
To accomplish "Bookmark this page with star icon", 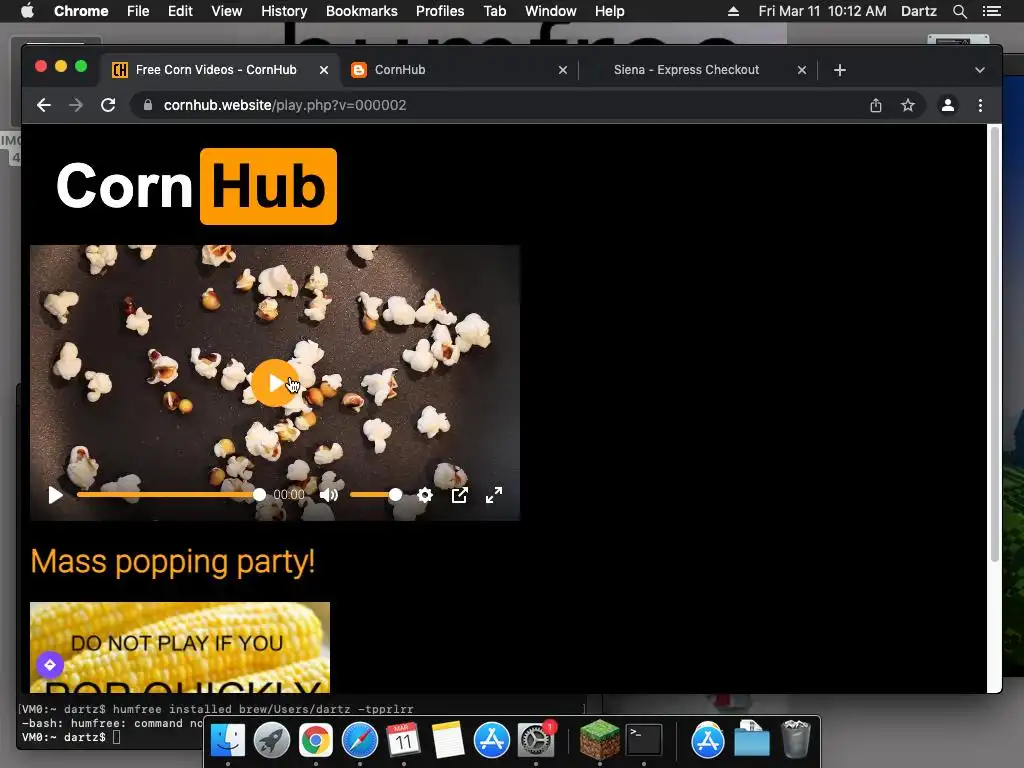I will (x=908, y=105).
